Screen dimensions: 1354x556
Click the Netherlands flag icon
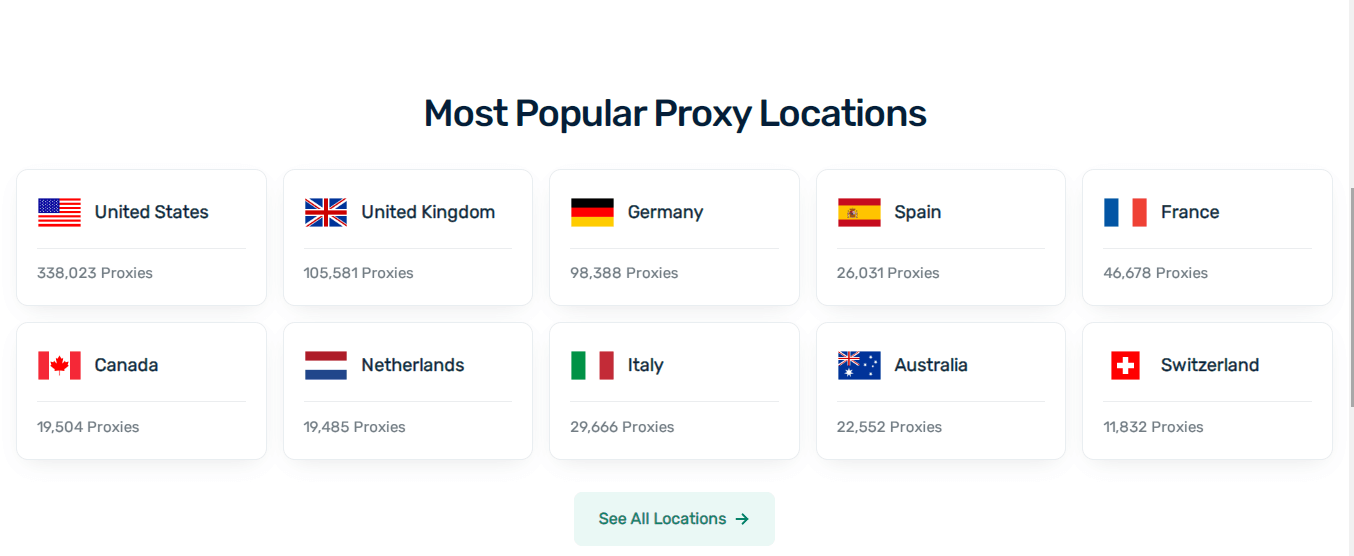(326, 365)
